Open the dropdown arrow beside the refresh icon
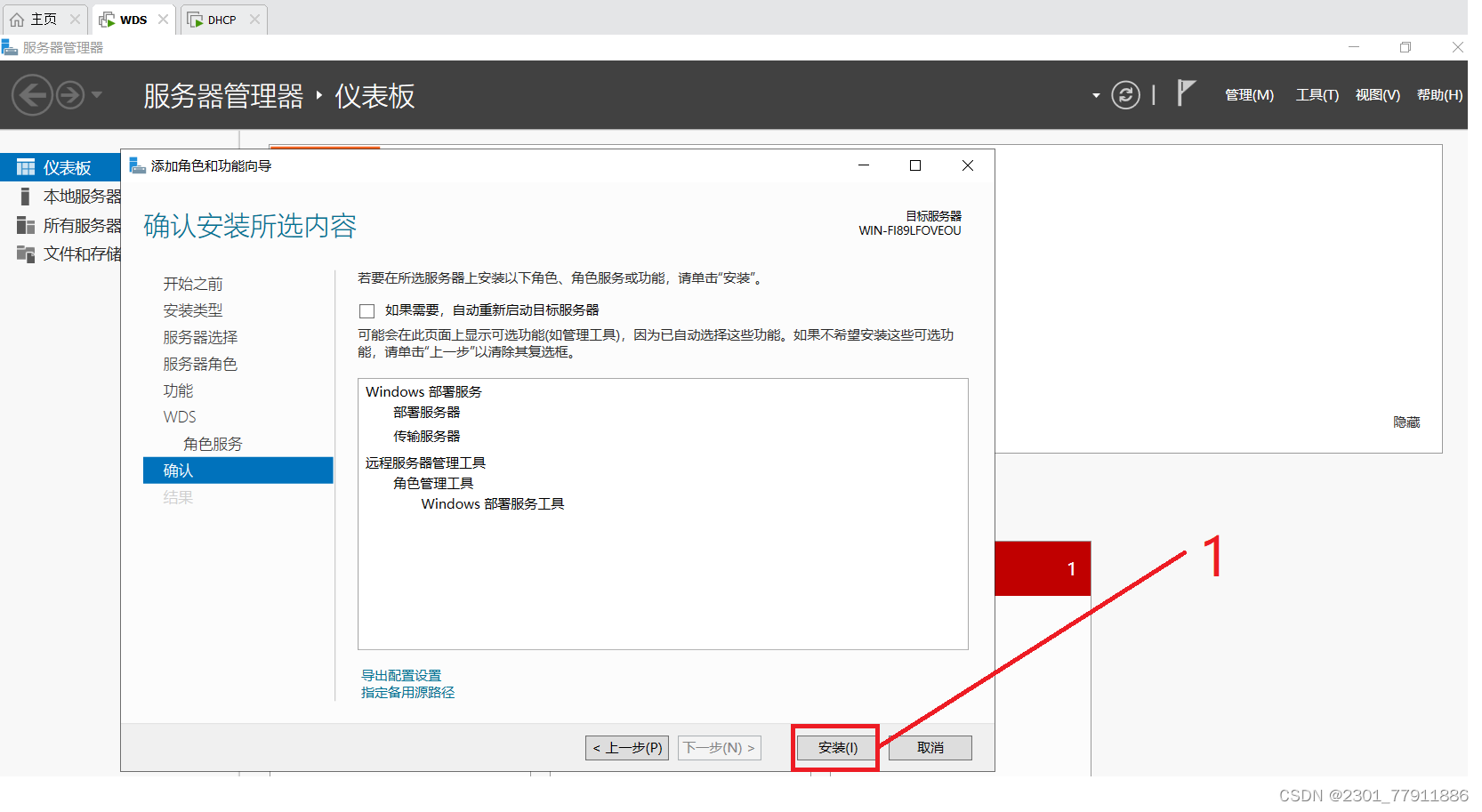 (x=1096, y=95)
